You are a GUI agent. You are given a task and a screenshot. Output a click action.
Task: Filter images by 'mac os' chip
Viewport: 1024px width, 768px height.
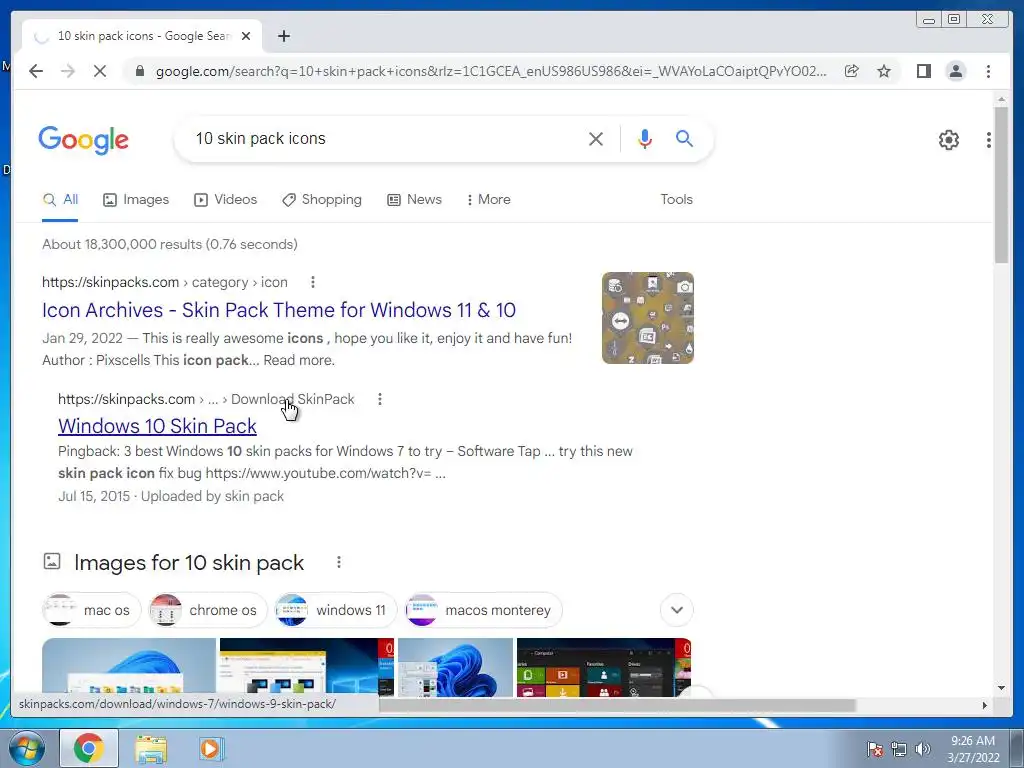tap(91, 610)
